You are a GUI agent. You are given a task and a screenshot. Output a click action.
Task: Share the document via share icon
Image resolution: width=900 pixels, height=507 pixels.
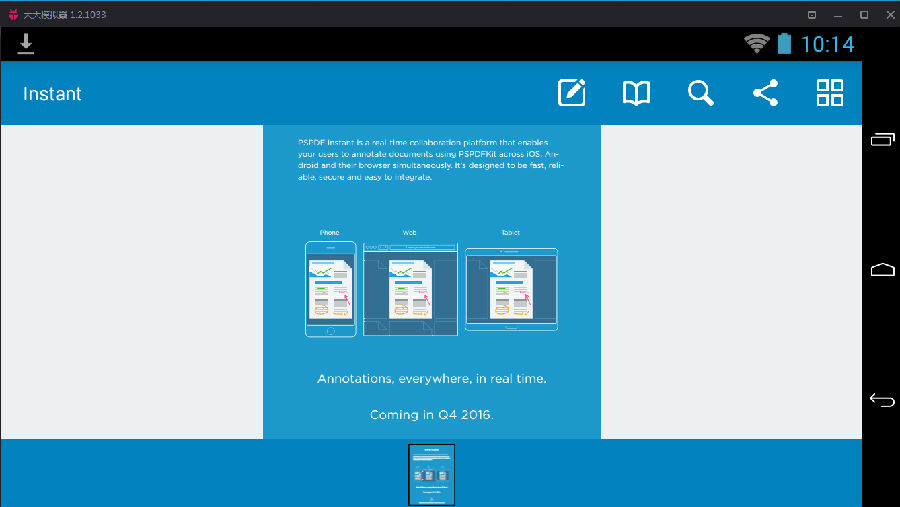tap(766, 93)
